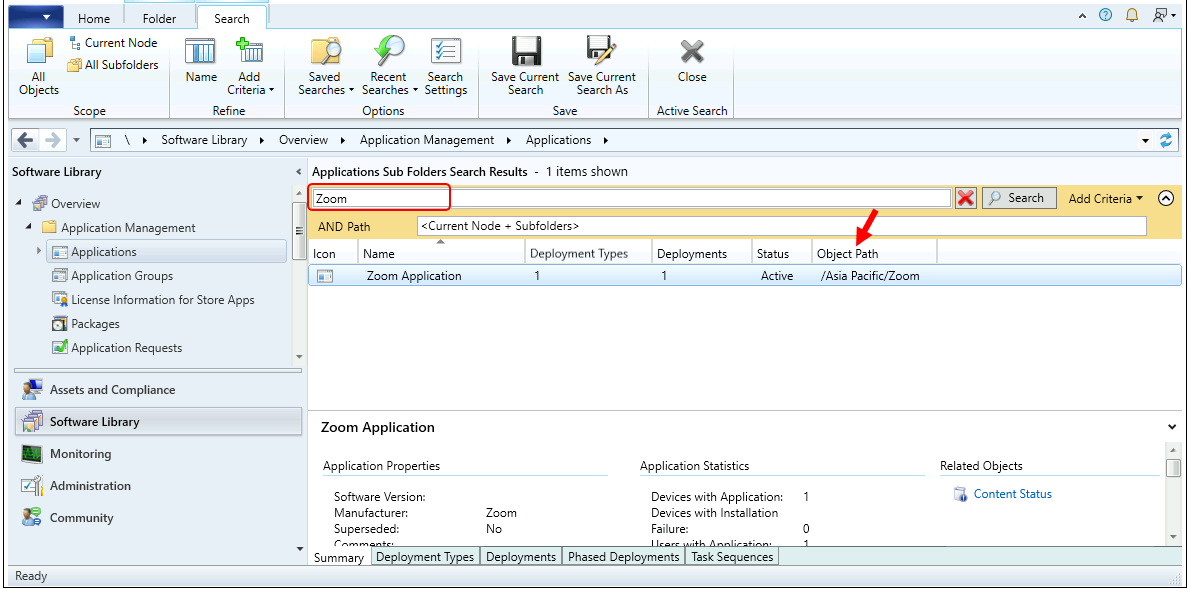1190x592 pixels.
Task: Click the Search button
Action: point(1019,198)
